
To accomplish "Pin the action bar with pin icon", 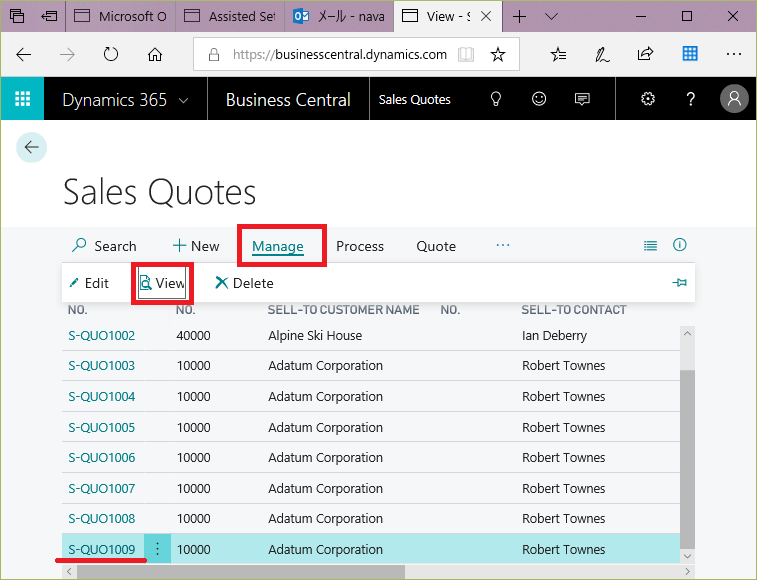I will [680, 283].
